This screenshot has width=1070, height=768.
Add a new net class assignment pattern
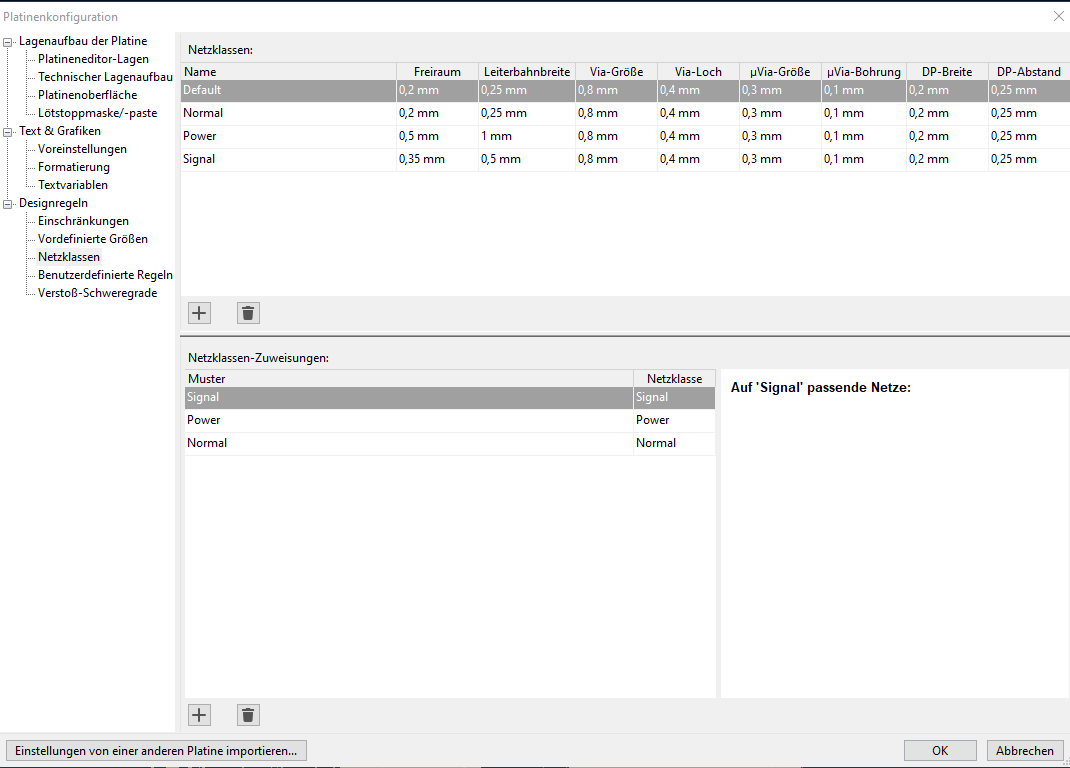(x=199, y=715)
